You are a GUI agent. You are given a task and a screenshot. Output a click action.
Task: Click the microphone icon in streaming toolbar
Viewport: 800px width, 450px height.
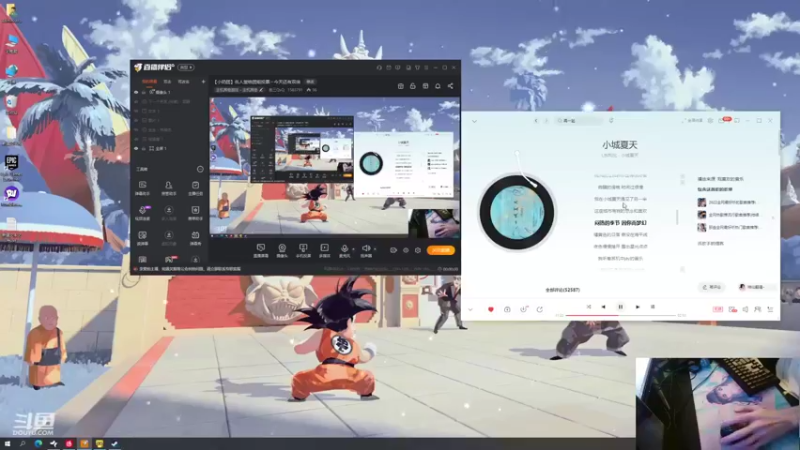344,250
